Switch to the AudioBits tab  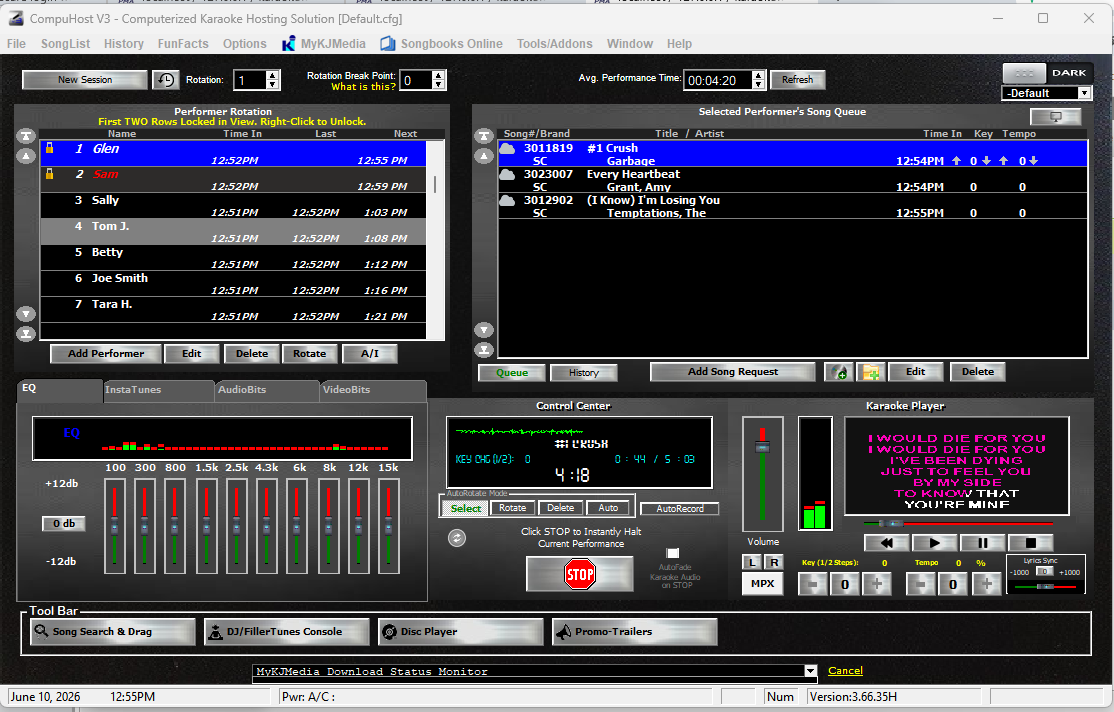[x=266, y=390]
